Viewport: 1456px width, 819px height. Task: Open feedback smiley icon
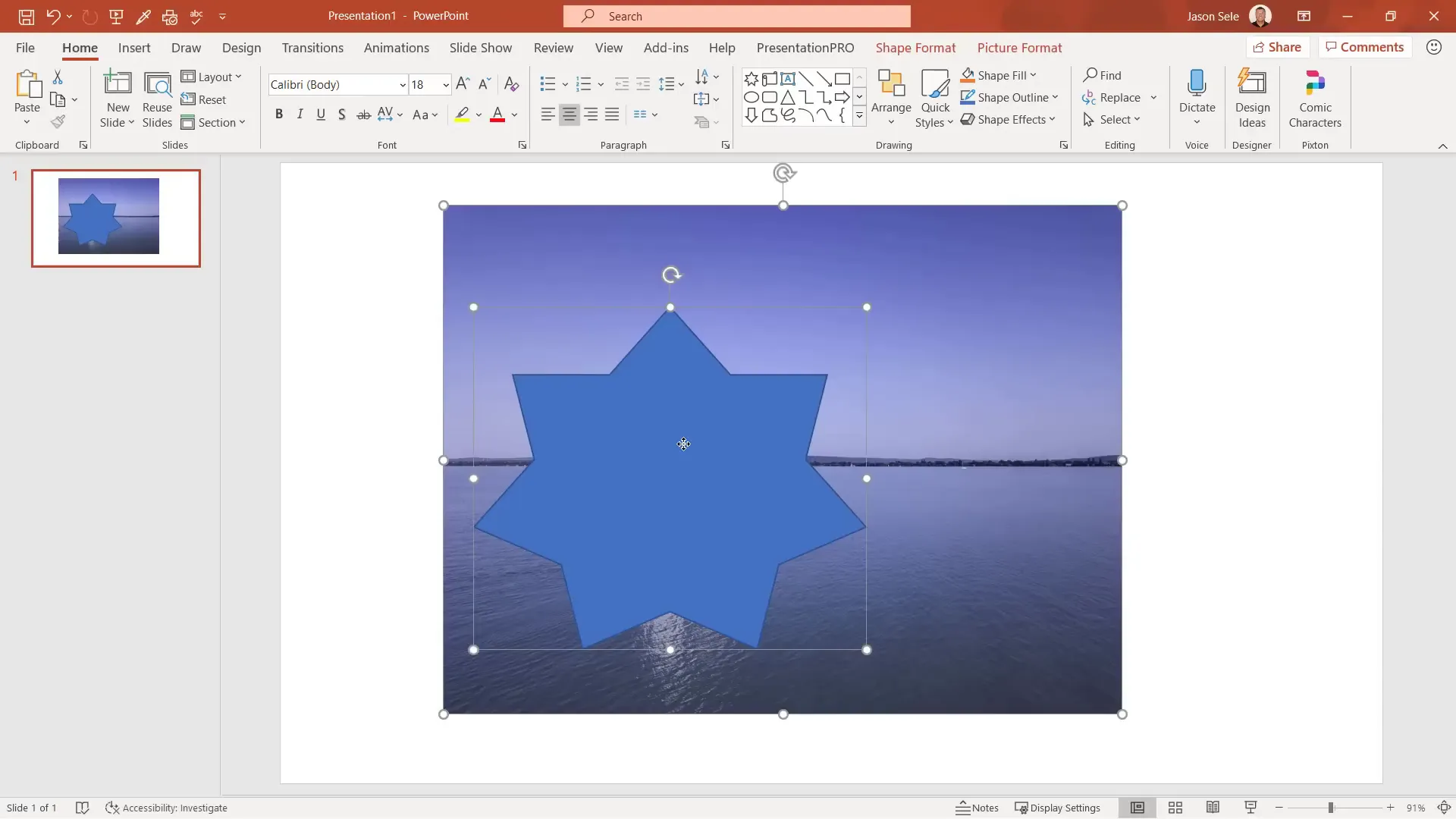[1433, 47]
